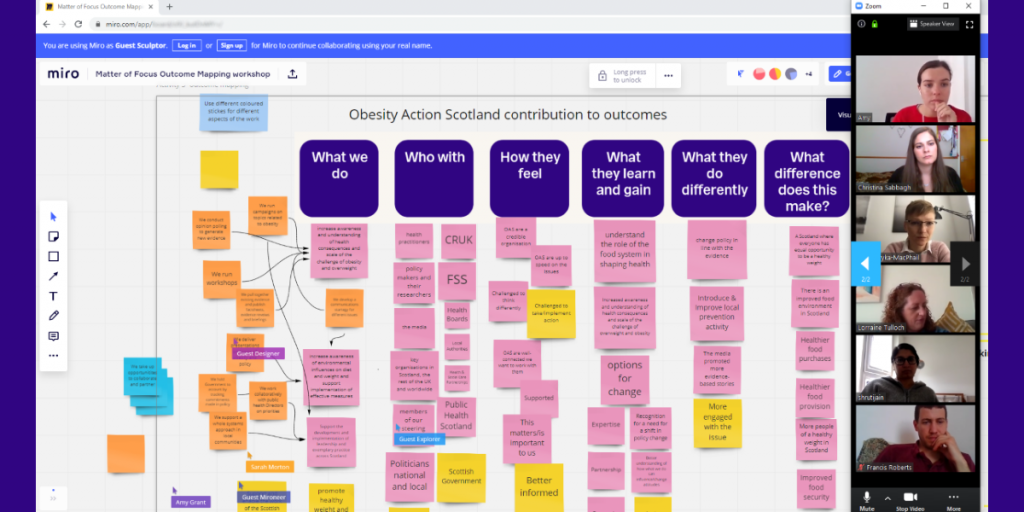
Task: Select the Pen drawing tool
Action: tap(54, 316)
